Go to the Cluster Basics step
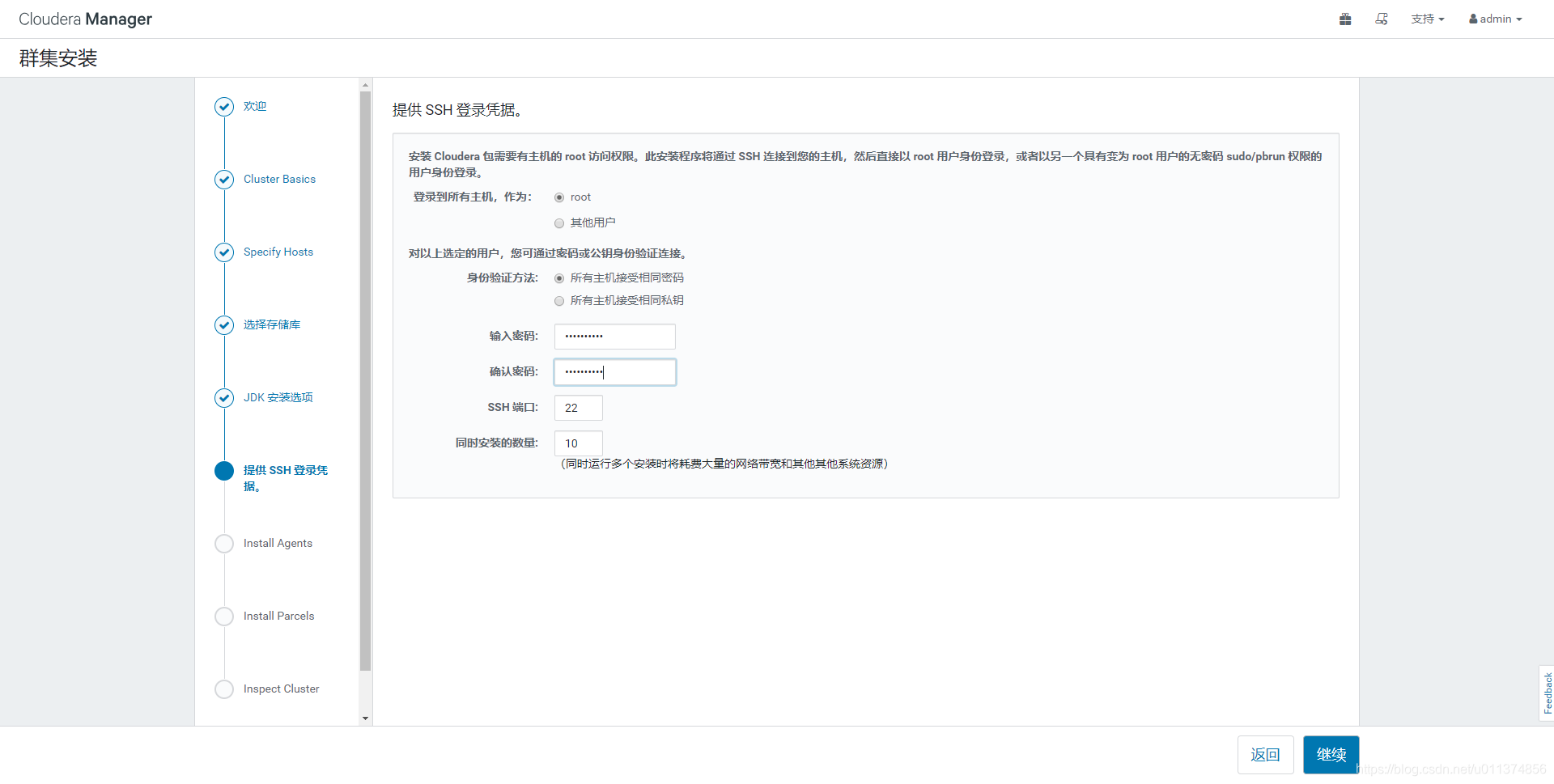1554x784 pixels. 279,179
